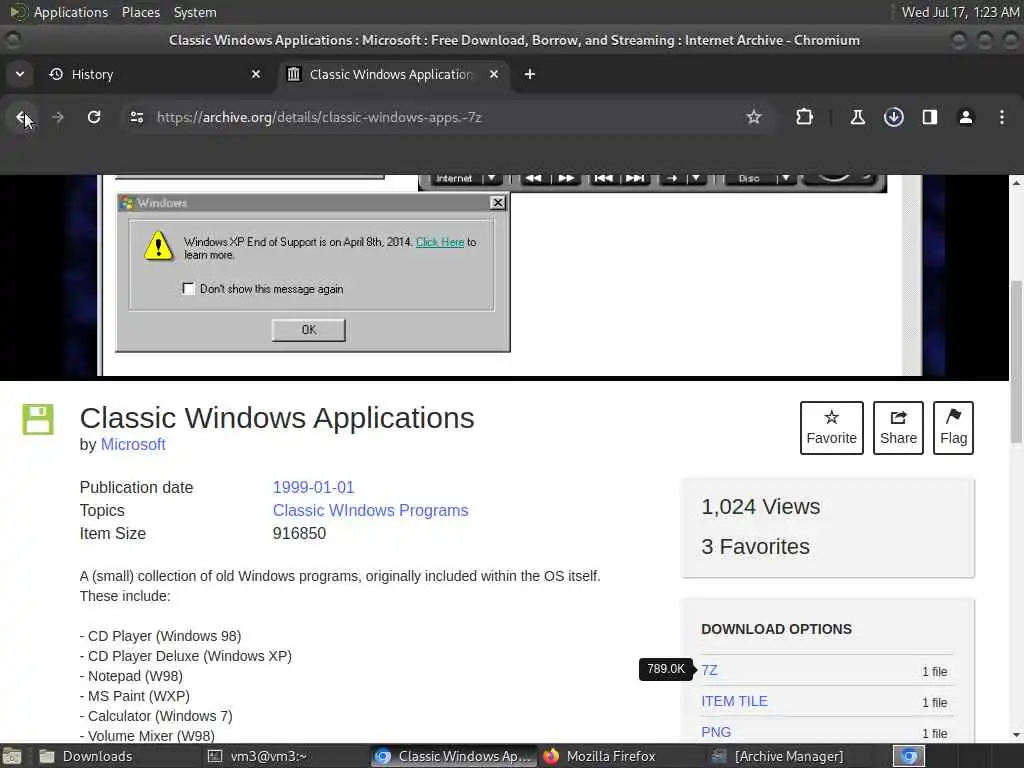Open the 1999-01-01 publication date link
Screen dimensions: 1024x768
313,488
